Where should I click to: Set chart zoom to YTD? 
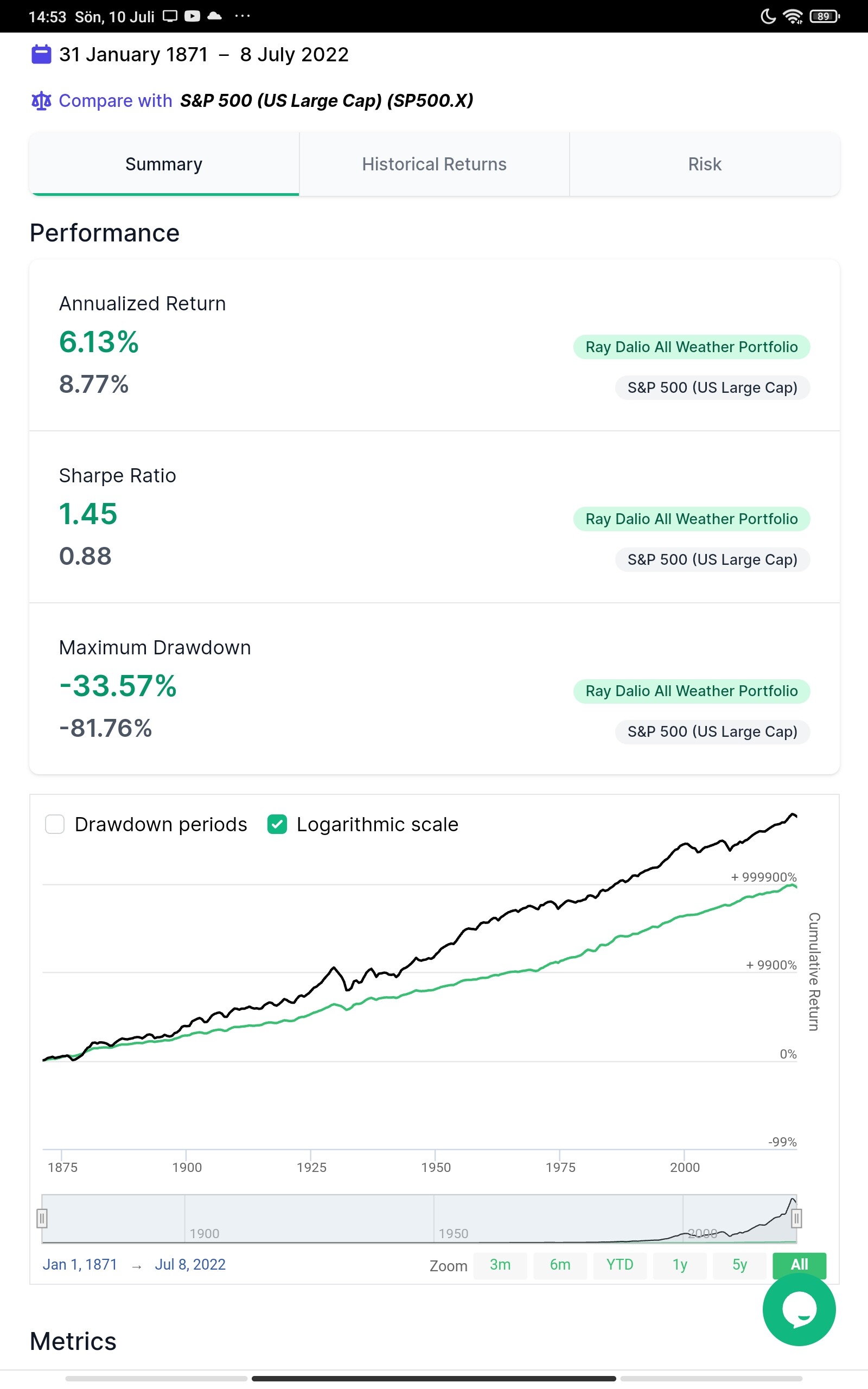coord(620,1264)
